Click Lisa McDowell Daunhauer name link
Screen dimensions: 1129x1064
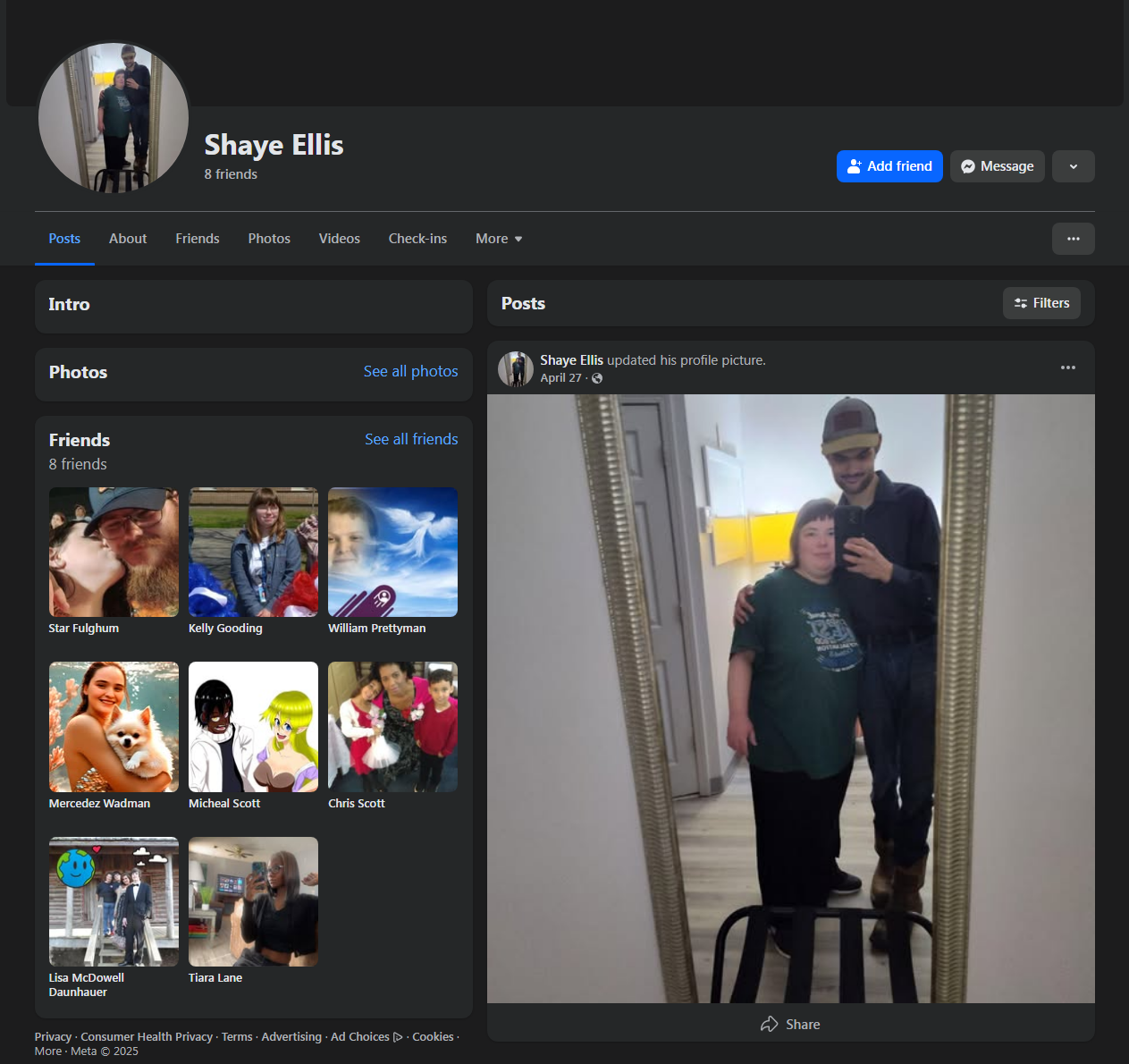[86, 985]
